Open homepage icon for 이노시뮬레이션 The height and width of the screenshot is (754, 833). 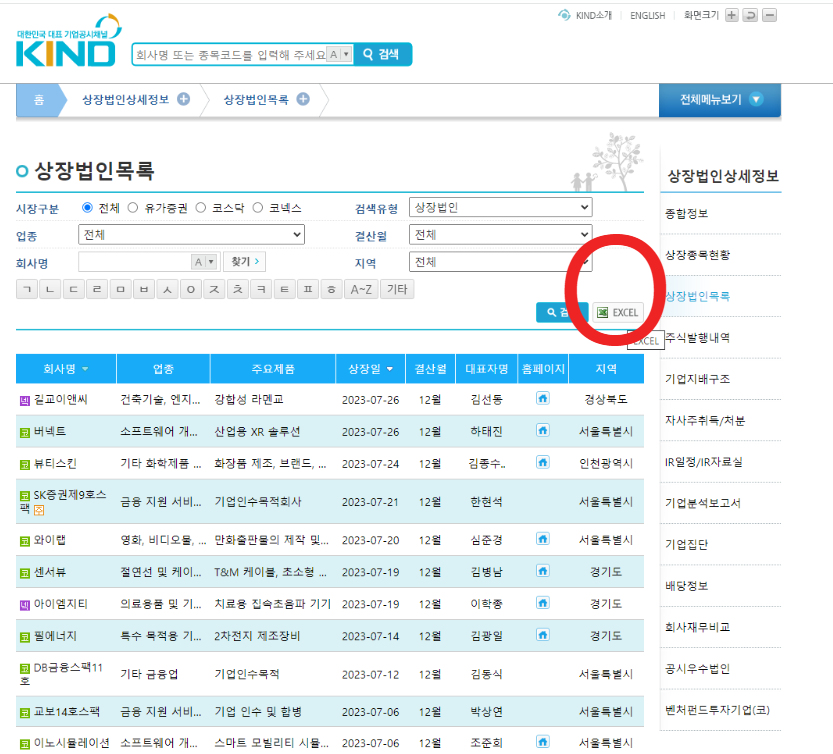click(x=542, y=741)
